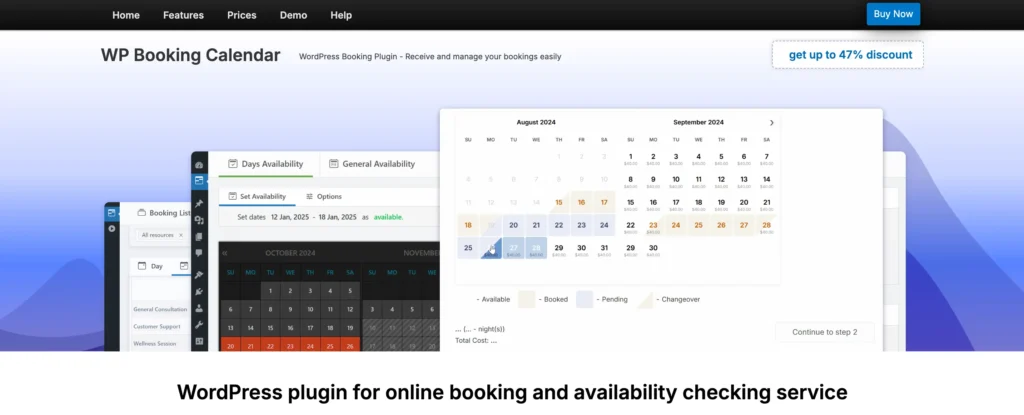The height and width of the screenshot is (415, 1024).
Task: Open the Comments bubble icon in dark sidebar
Action: click(199, 253)
